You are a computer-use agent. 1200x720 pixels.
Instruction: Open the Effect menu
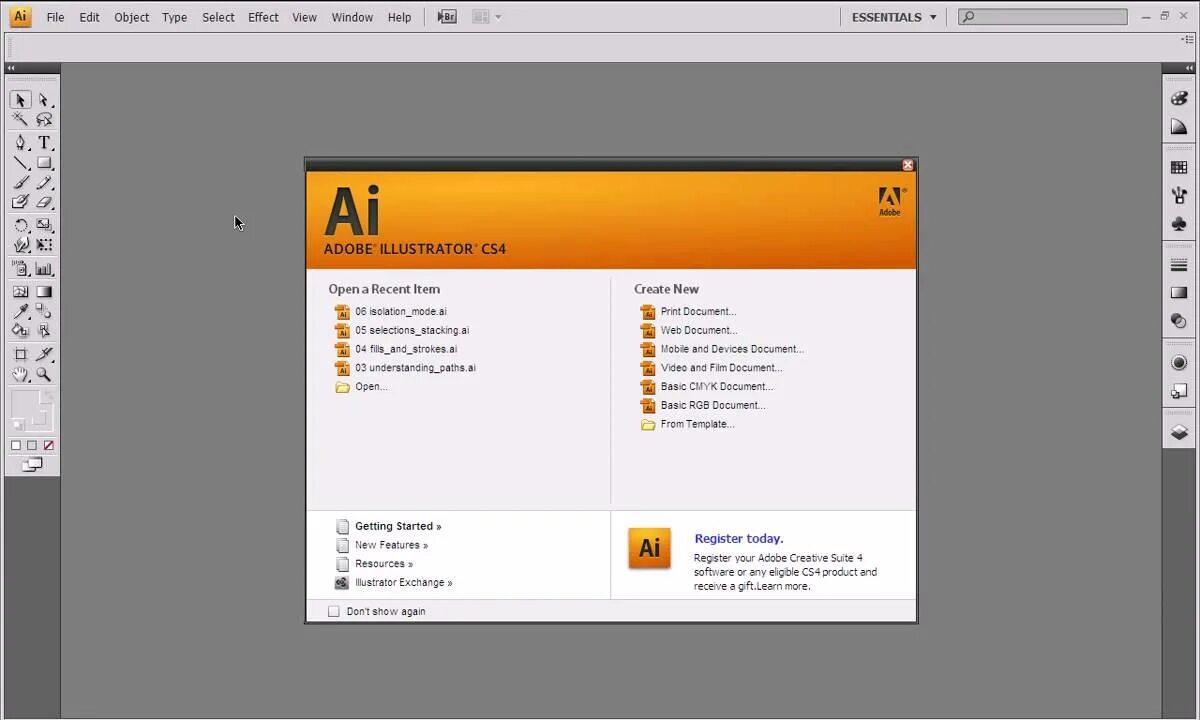[x=263, y=17]
